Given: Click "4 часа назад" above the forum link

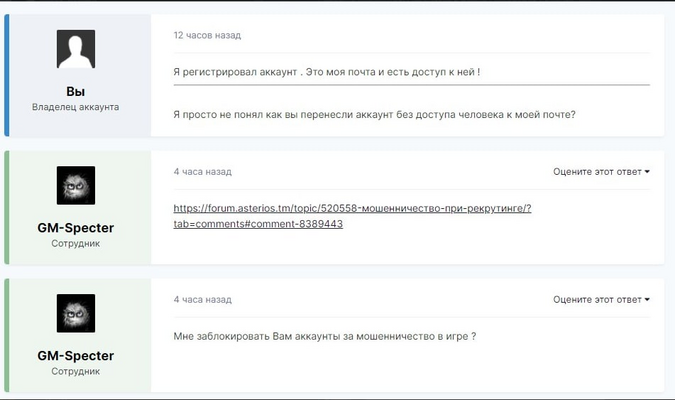Looking at the screenshot, I should pos(203,172).
